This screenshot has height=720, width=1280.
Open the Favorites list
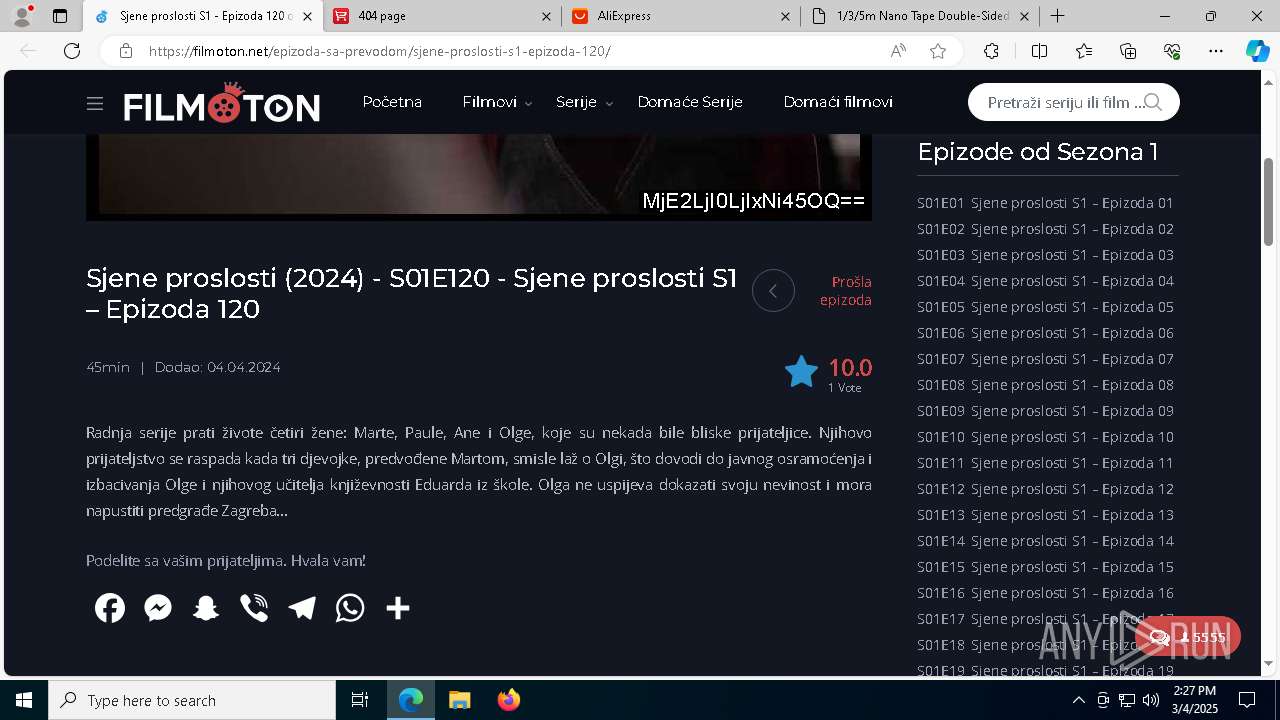pos(1084,51)
